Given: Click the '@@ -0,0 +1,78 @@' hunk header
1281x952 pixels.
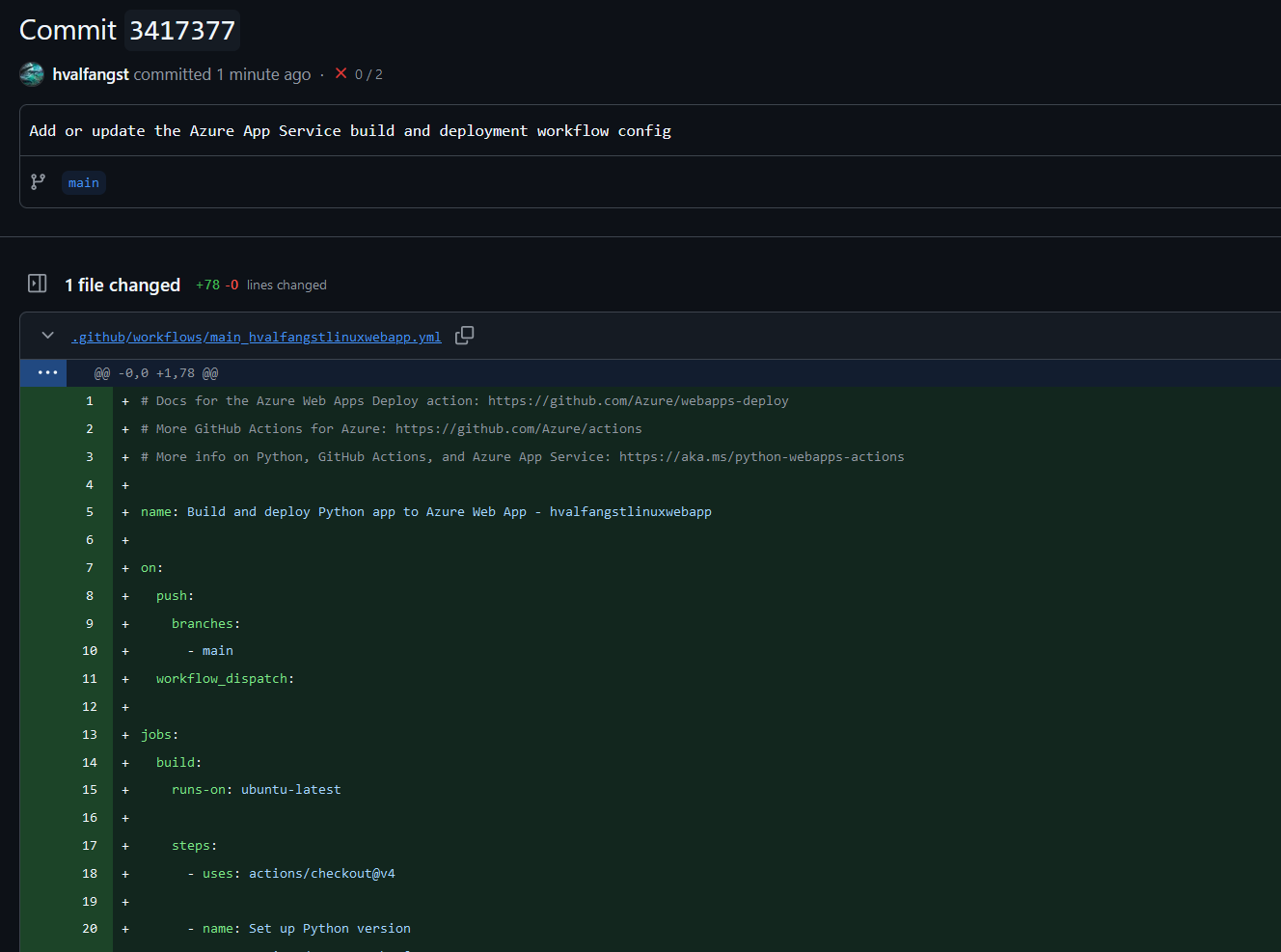Looking at the screenshot, I should [x=156, y=373].
